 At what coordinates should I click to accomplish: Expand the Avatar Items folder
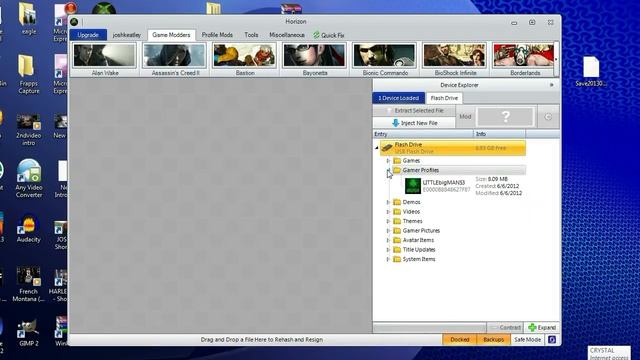coord(388,240)
